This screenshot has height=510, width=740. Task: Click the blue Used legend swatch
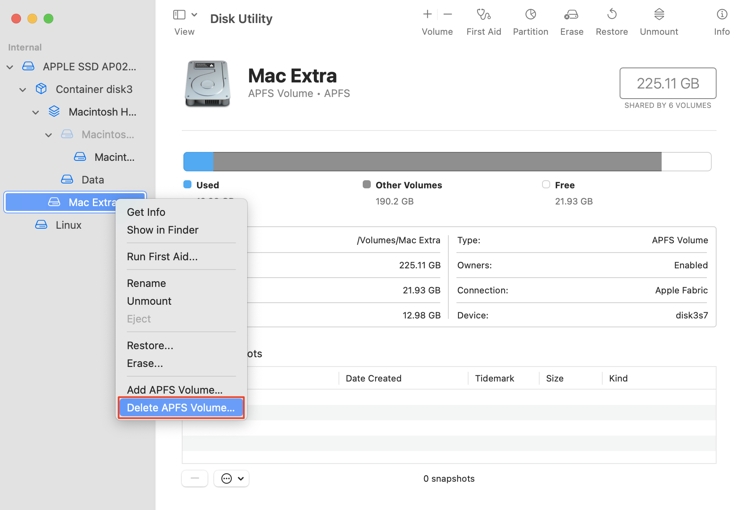[x=187, y=184]
